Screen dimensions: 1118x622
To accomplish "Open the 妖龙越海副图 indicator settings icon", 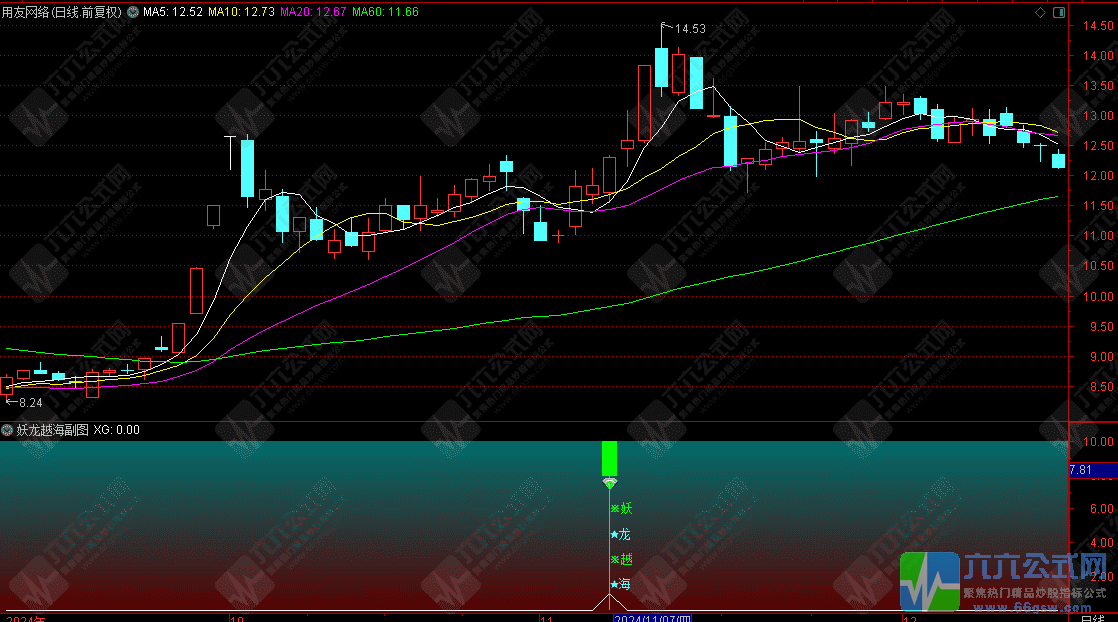I will click(8, 430).
